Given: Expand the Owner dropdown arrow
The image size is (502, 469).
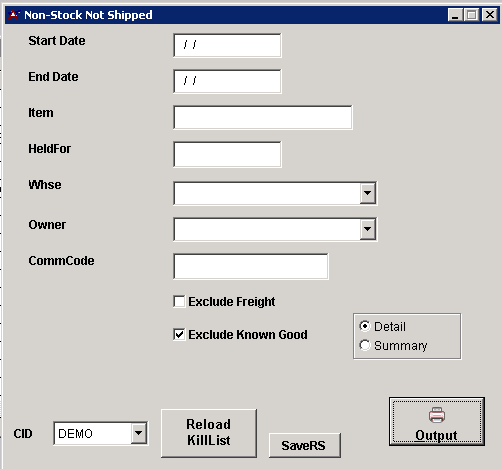Looking at the screenshot, I should click(x=368, y=229).
